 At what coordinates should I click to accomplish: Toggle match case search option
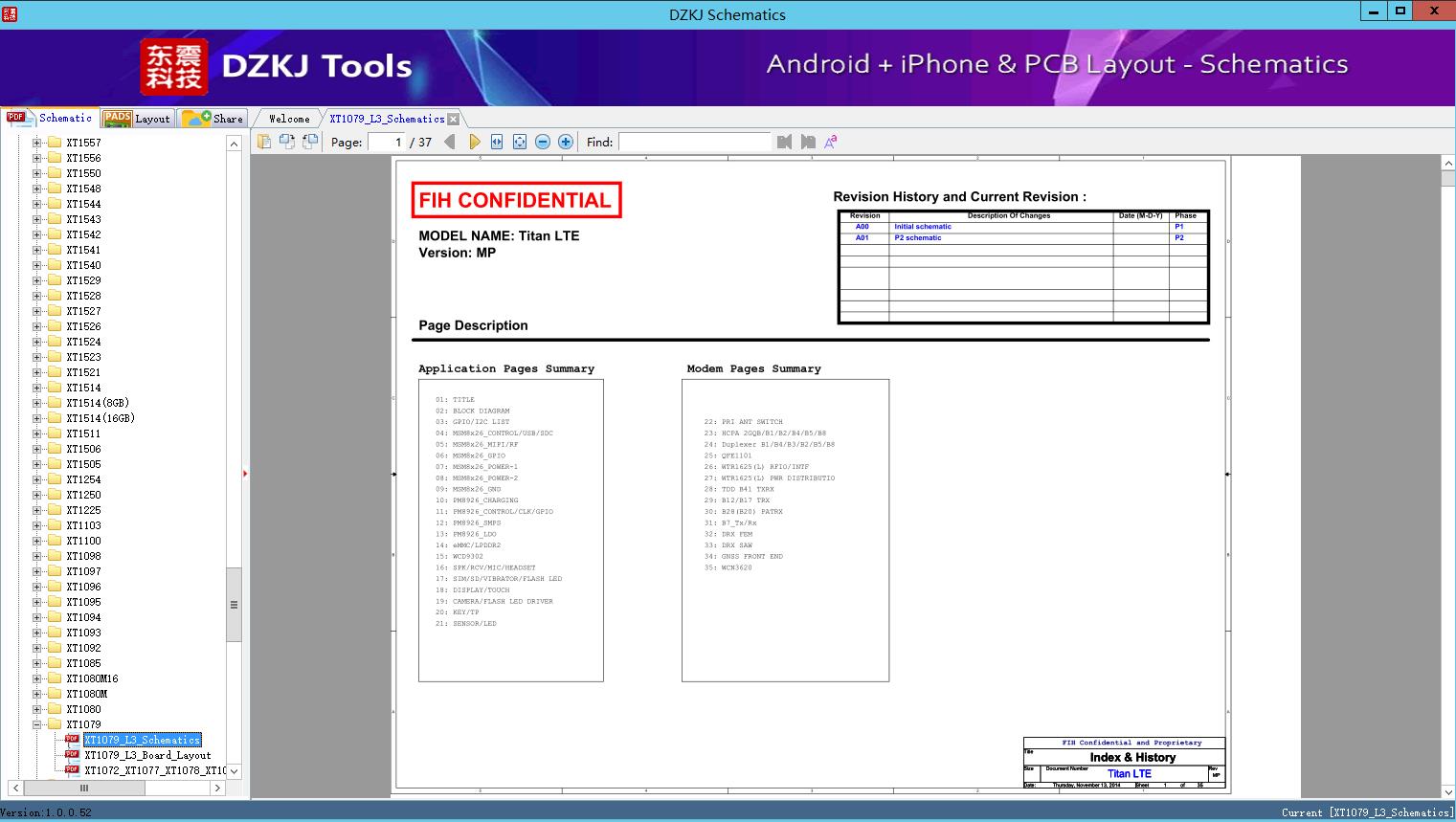pyautogui.click(x=831, y=142)
